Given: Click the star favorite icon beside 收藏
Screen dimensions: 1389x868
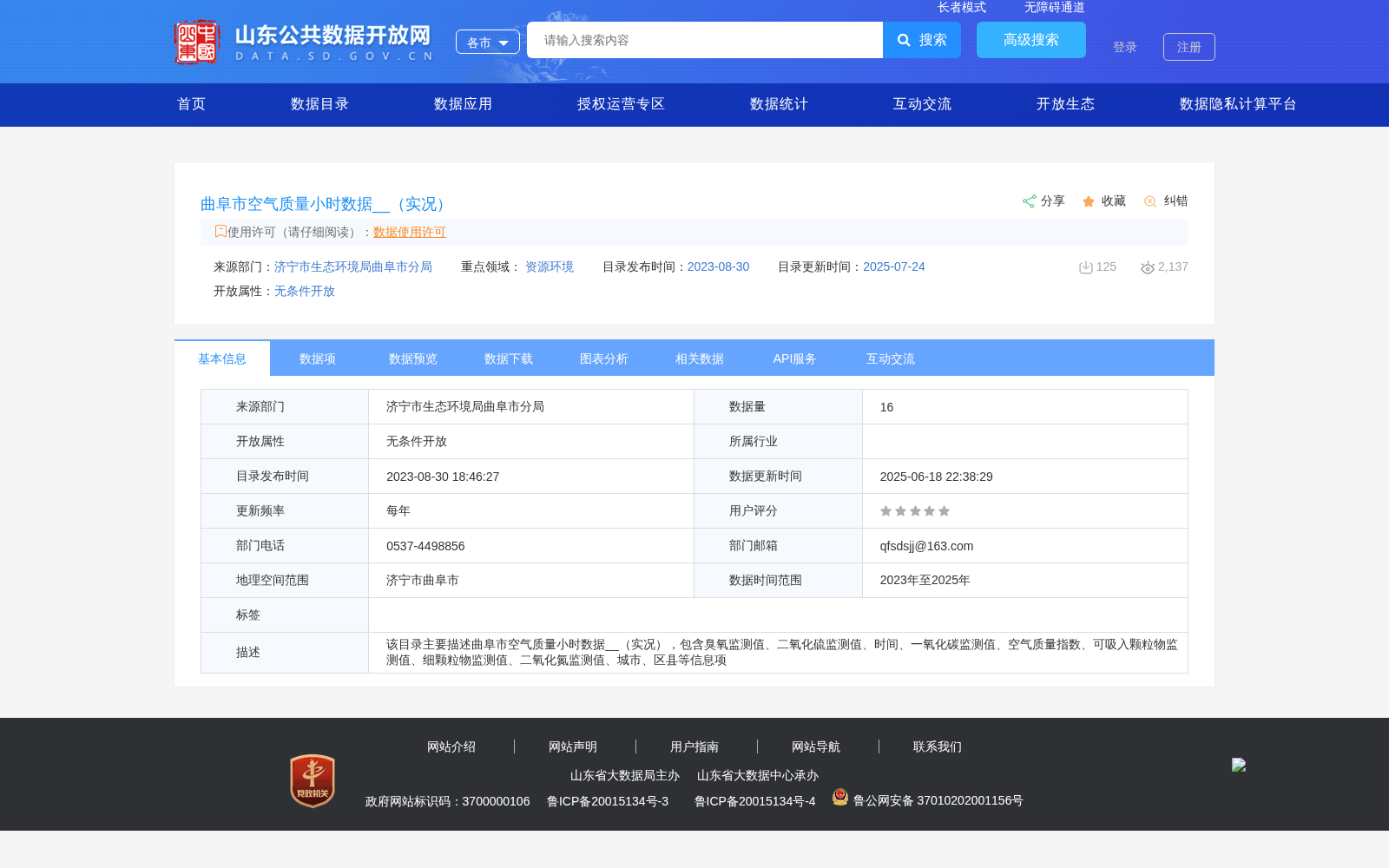Looking at the screenshot, I should coord(1089,201).
